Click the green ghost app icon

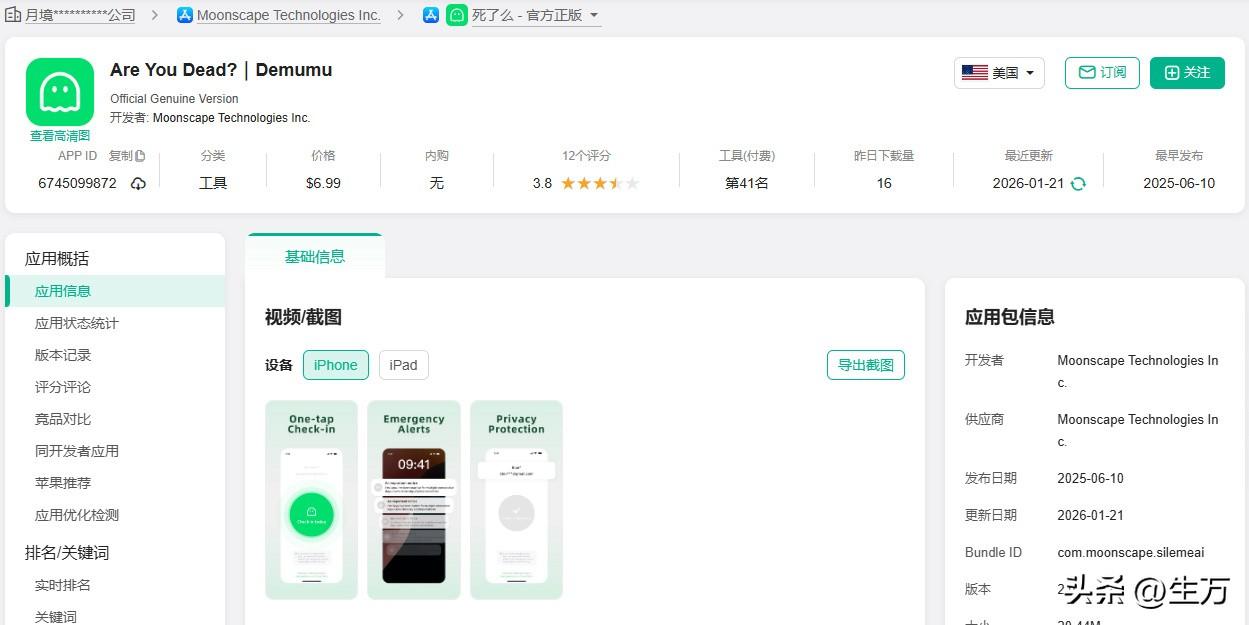tap(60, 92)
